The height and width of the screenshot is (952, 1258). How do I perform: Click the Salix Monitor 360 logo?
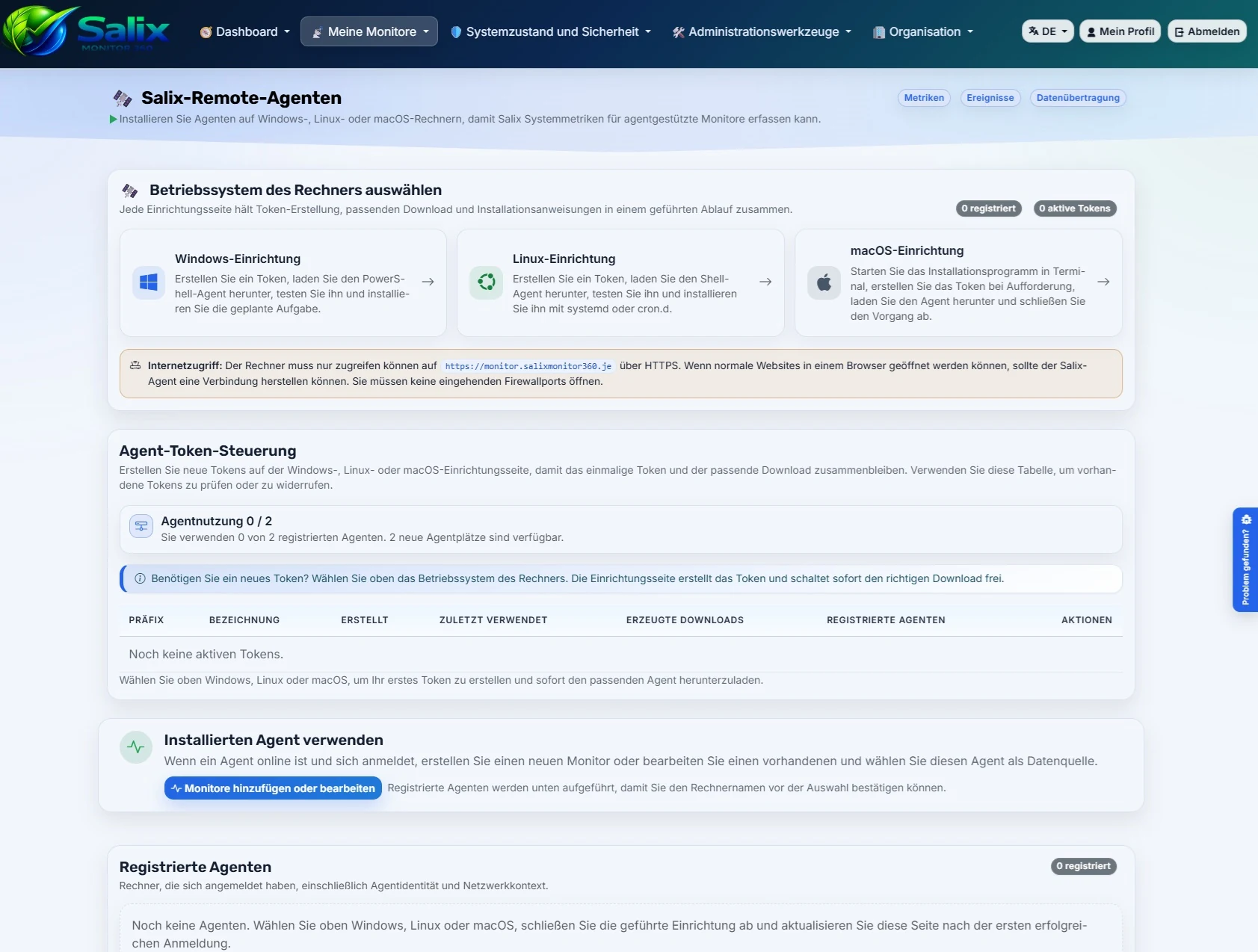pyautogui.click(x=87, y=31)
